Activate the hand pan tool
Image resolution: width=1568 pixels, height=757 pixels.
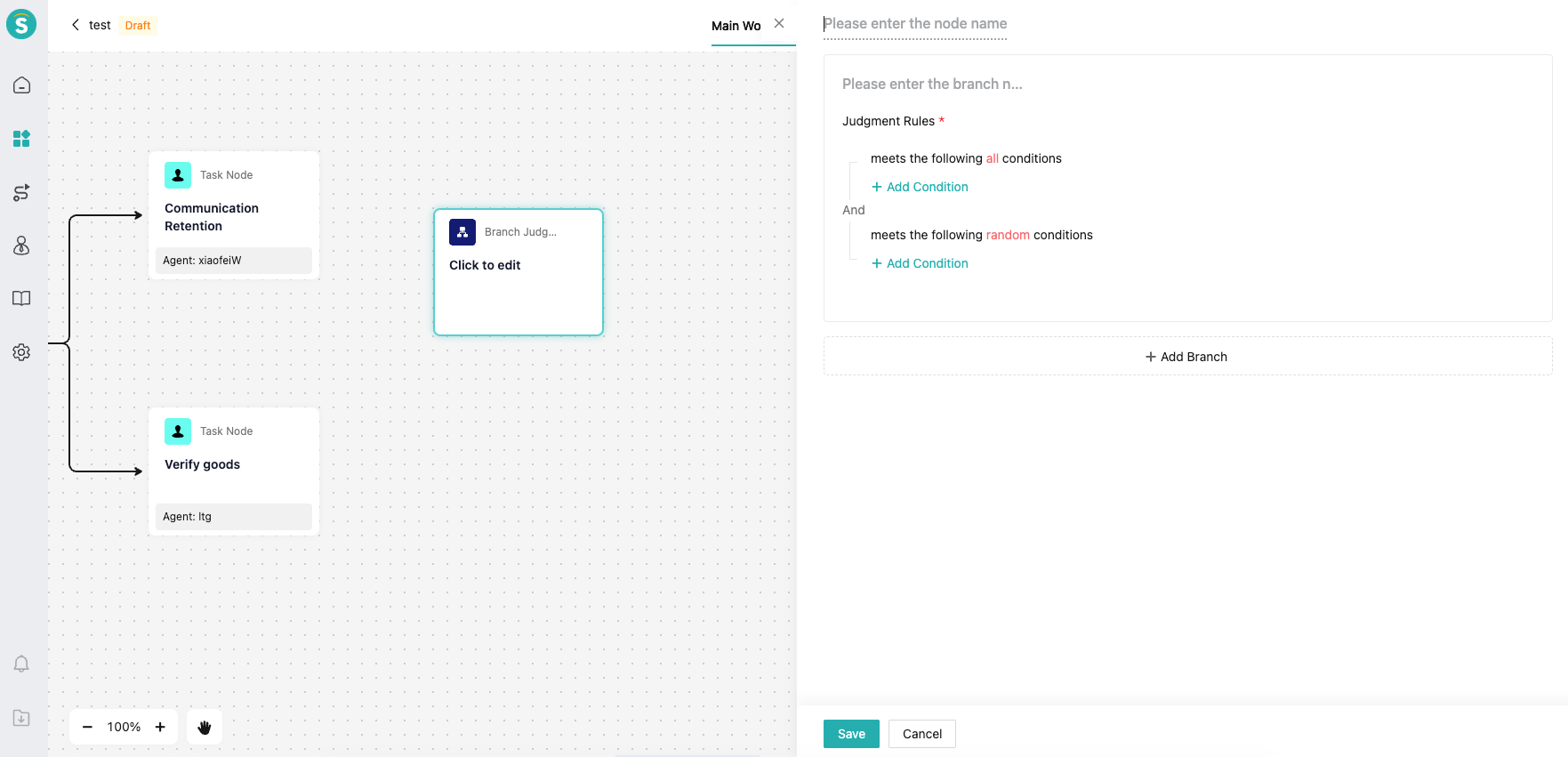(205, 727)
